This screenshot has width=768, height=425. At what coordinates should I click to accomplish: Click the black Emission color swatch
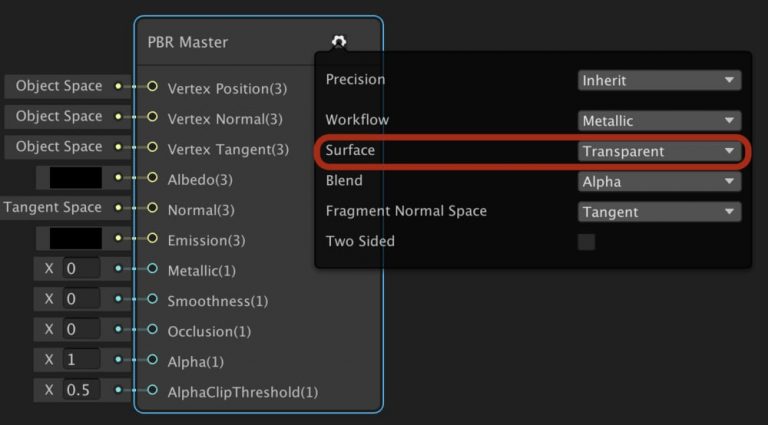point(76,238)
